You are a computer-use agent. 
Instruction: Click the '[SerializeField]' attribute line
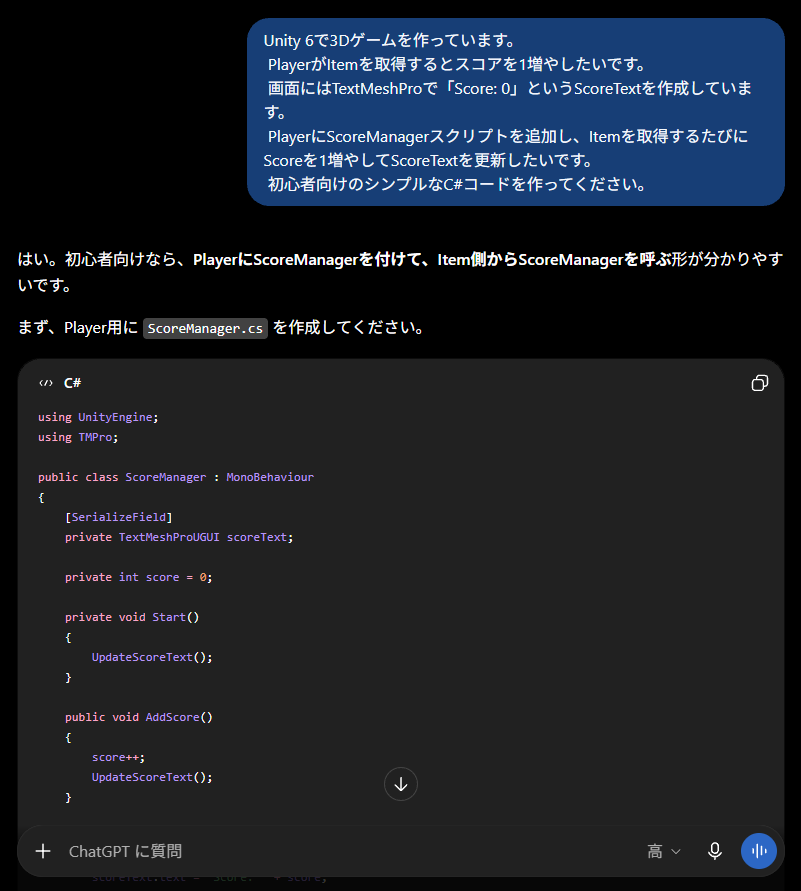118,517
